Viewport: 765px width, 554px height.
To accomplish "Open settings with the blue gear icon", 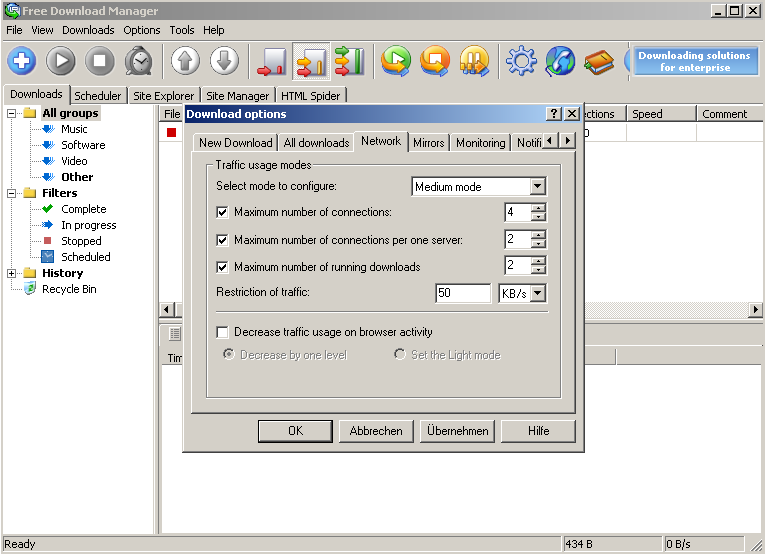I will click(521, 61).
